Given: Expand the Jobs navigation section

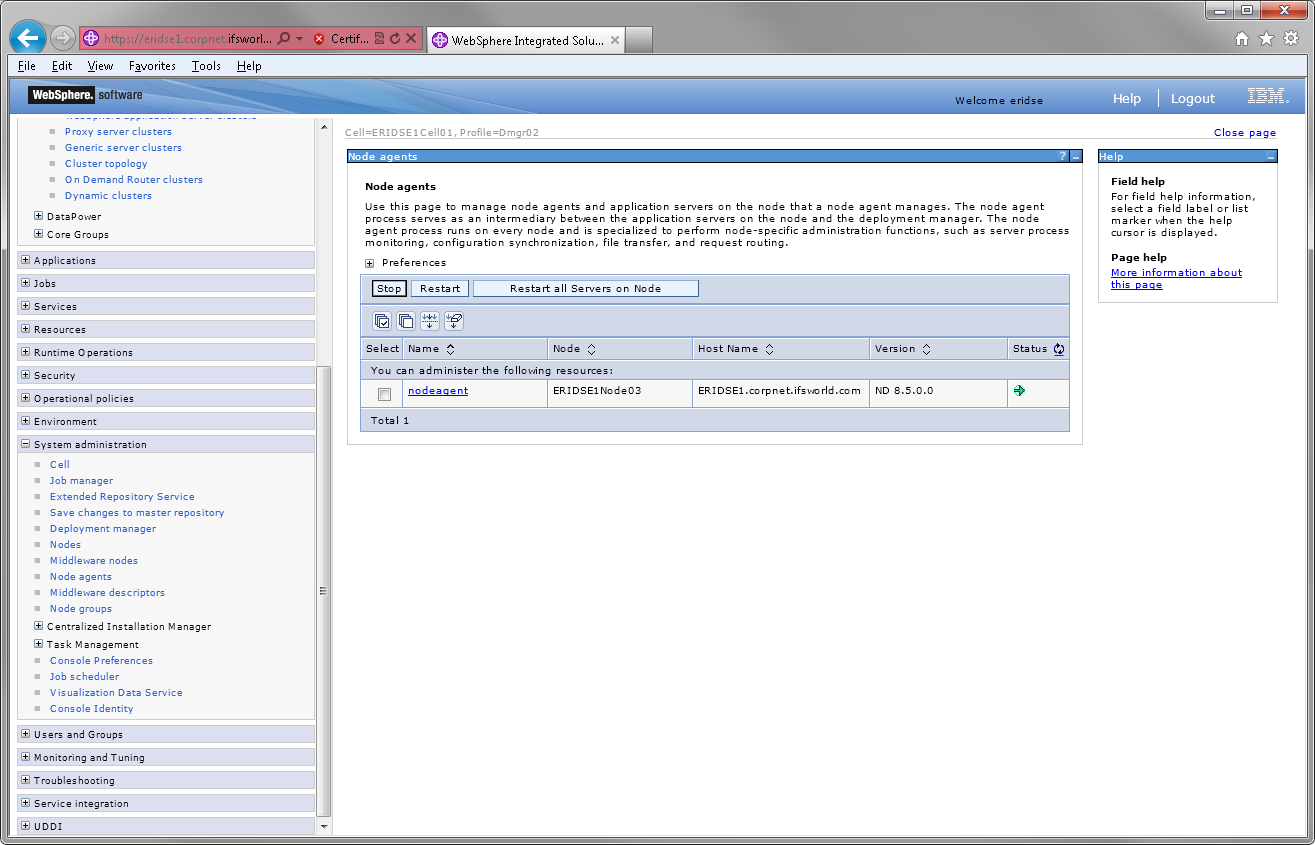Looking at the screenshot, I should [26, 283].
